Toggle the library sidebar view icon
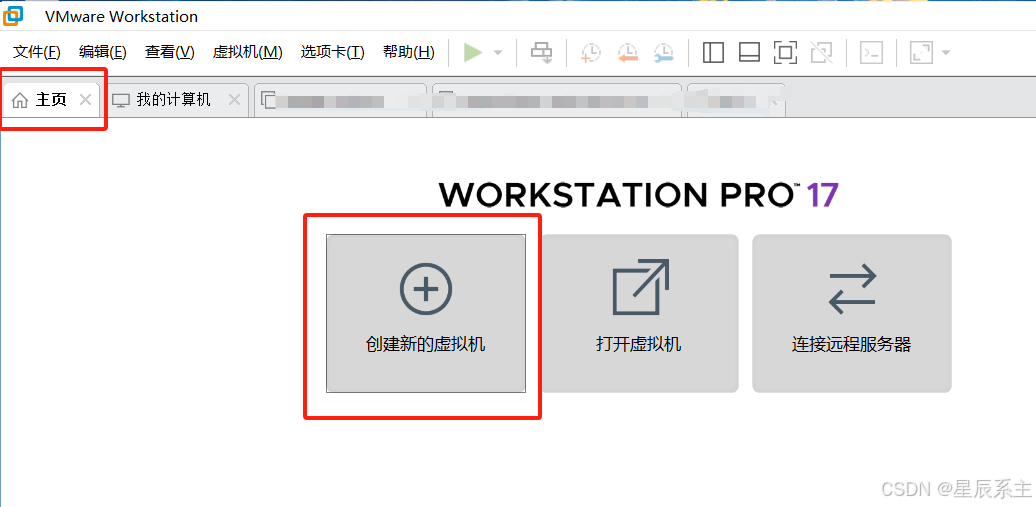 pyautogui.click(x=713, y=52)
